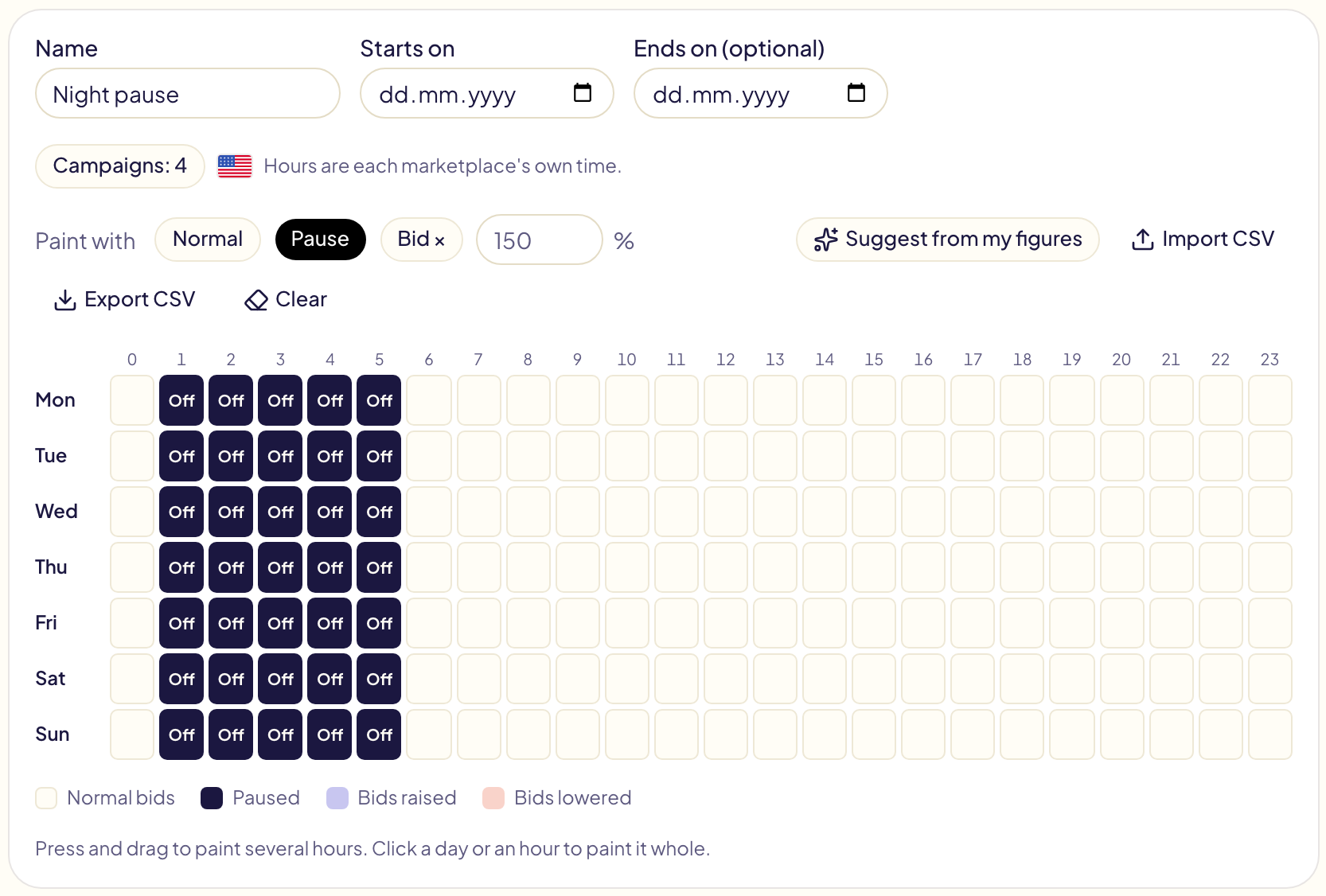Open the Ends on calendar picker icon

point(856,93)
